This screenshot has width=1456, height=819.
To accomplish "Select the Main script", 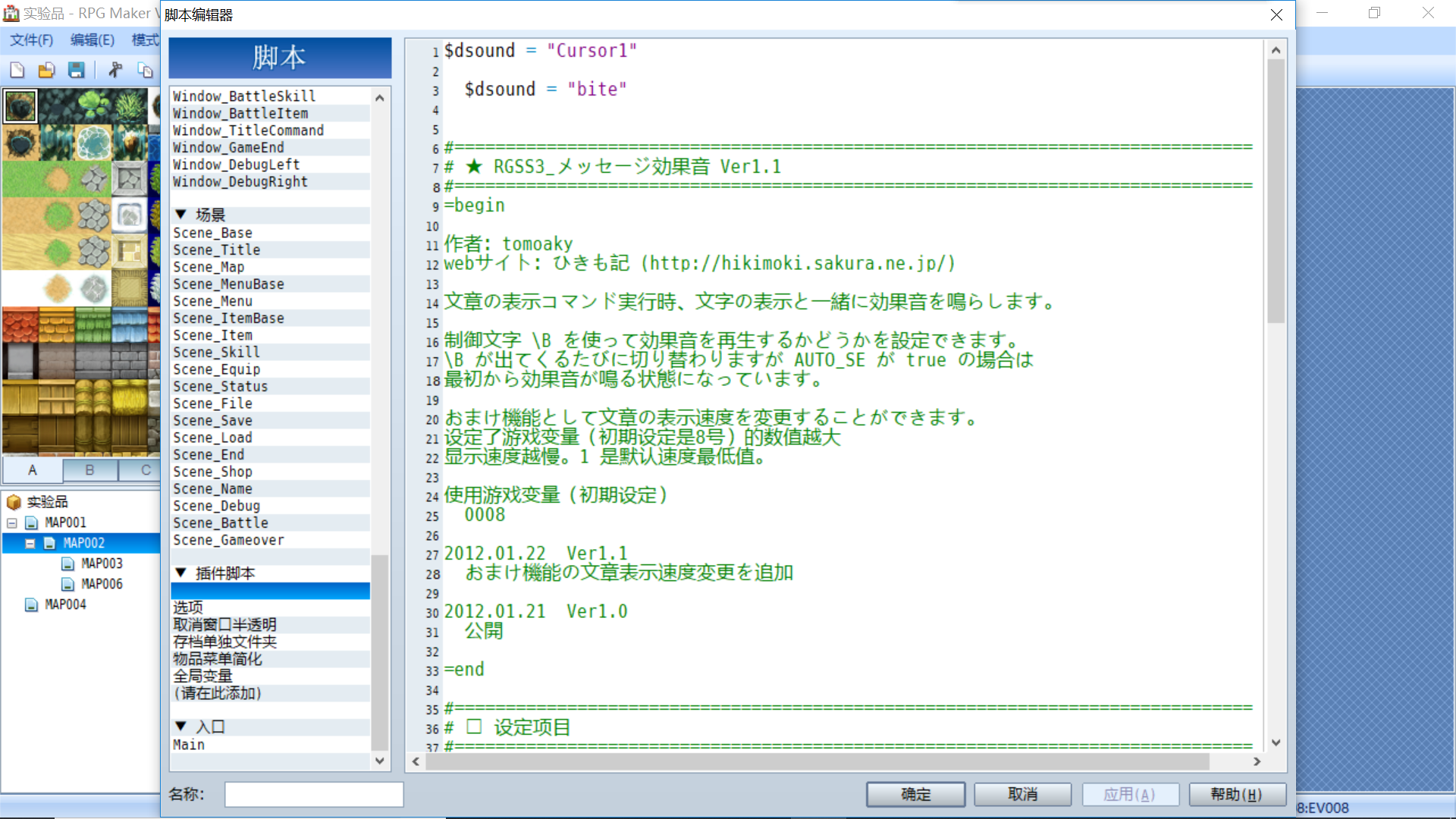I will point(271,745).
